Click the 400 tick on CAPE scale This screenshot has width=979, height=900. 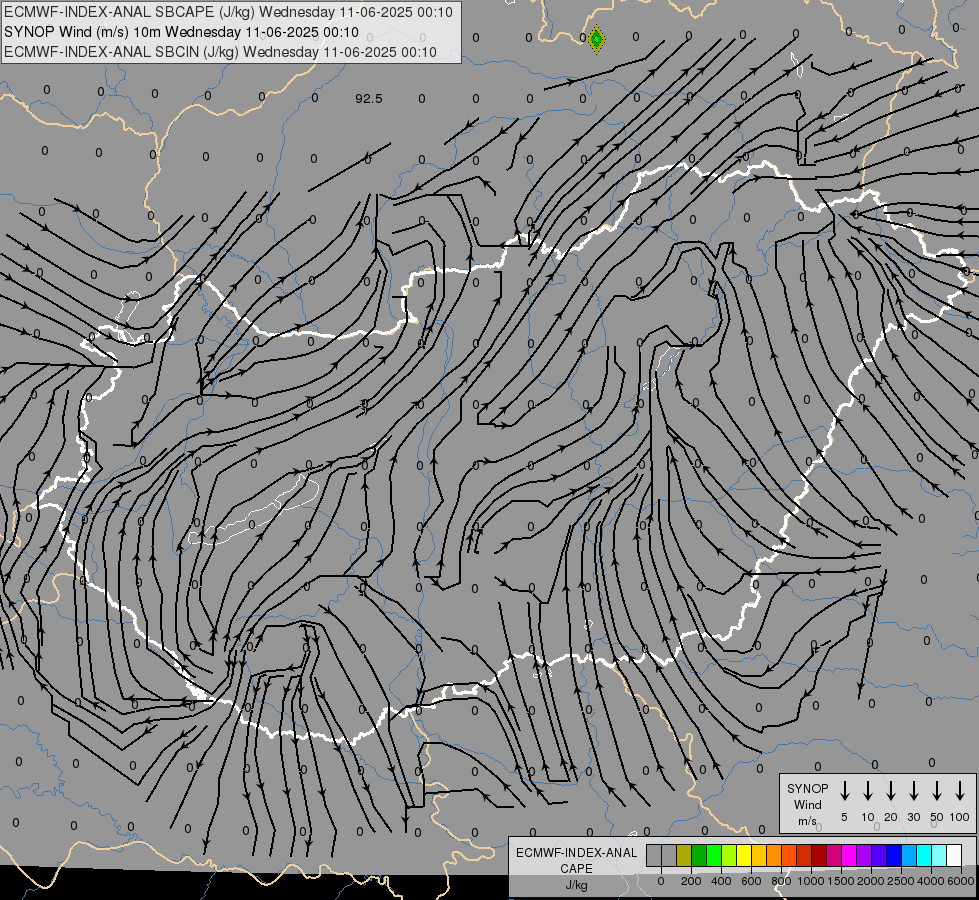tap(721, 881)
